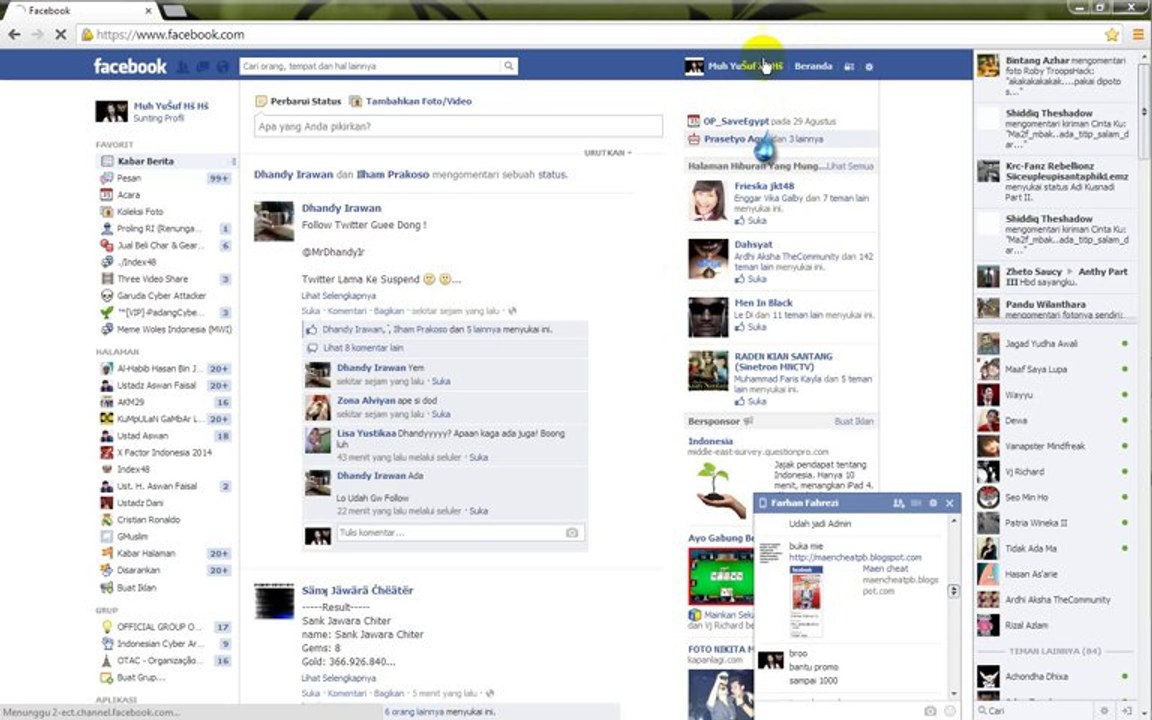
Task: Open Lihat Semua for suggested pages
Action: pos(850,166)
